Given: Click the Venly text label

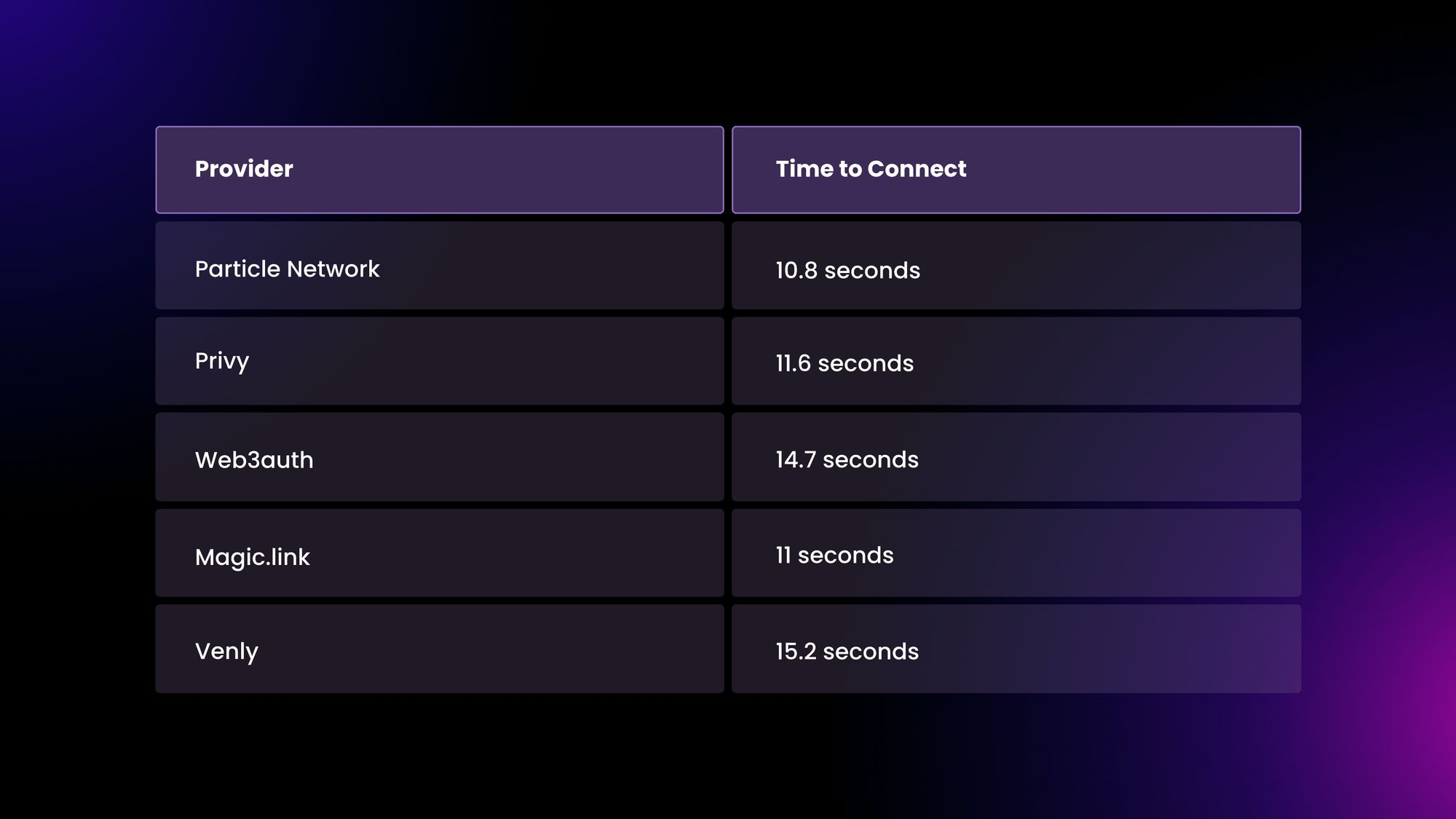Looking at the screenshot, I should [226, 652].
